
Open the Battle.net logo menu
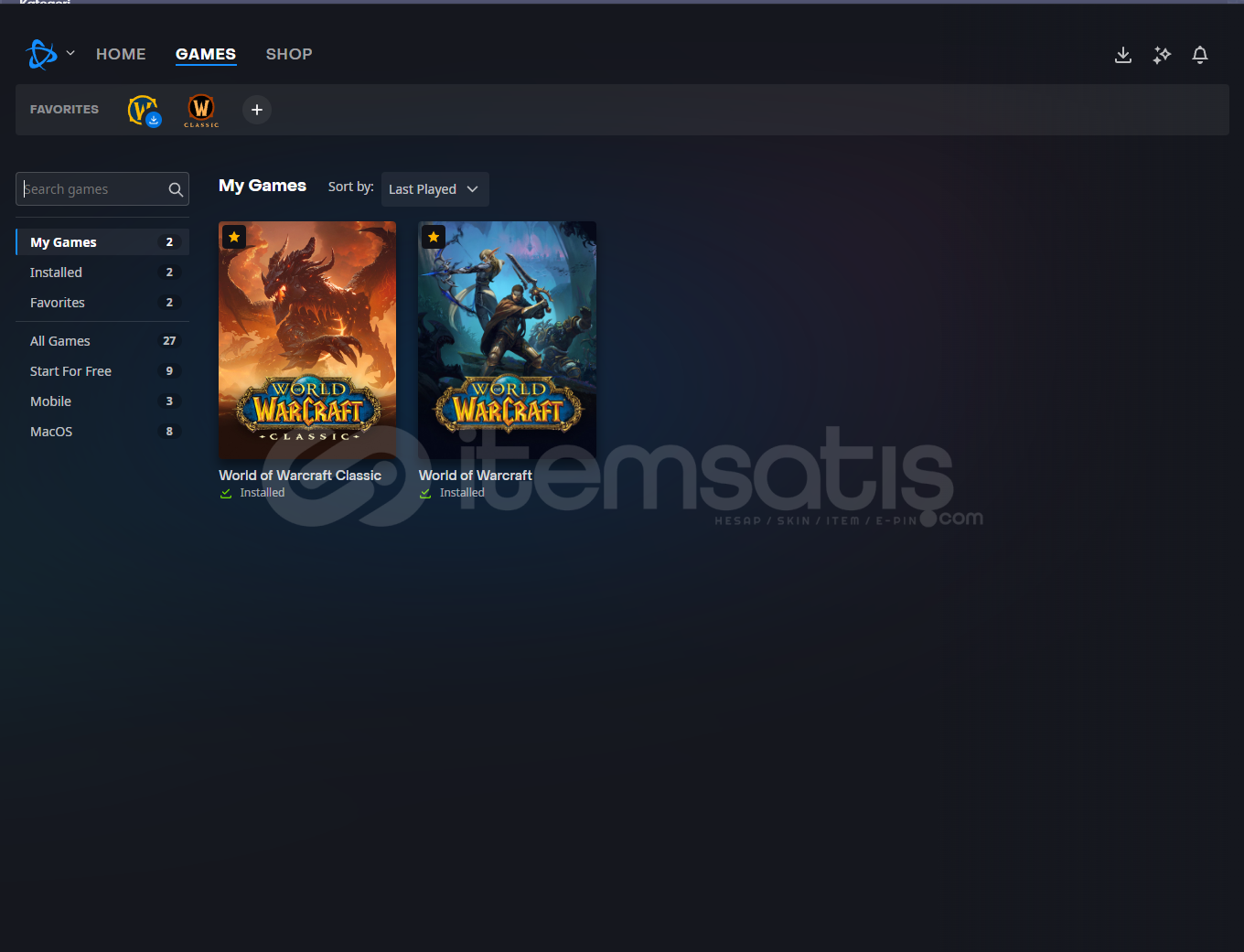coord(42,55)
